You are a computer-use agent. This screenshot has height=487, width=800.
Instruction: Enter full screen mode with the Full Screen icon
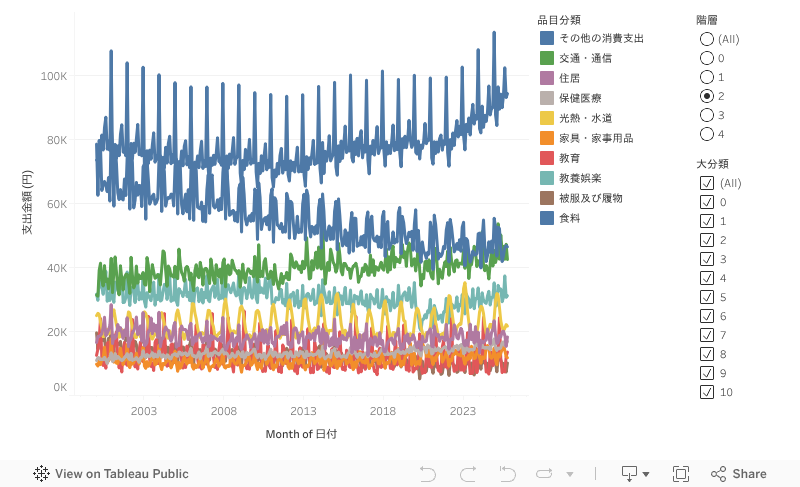pyautogui.click(x=681, y=474)
